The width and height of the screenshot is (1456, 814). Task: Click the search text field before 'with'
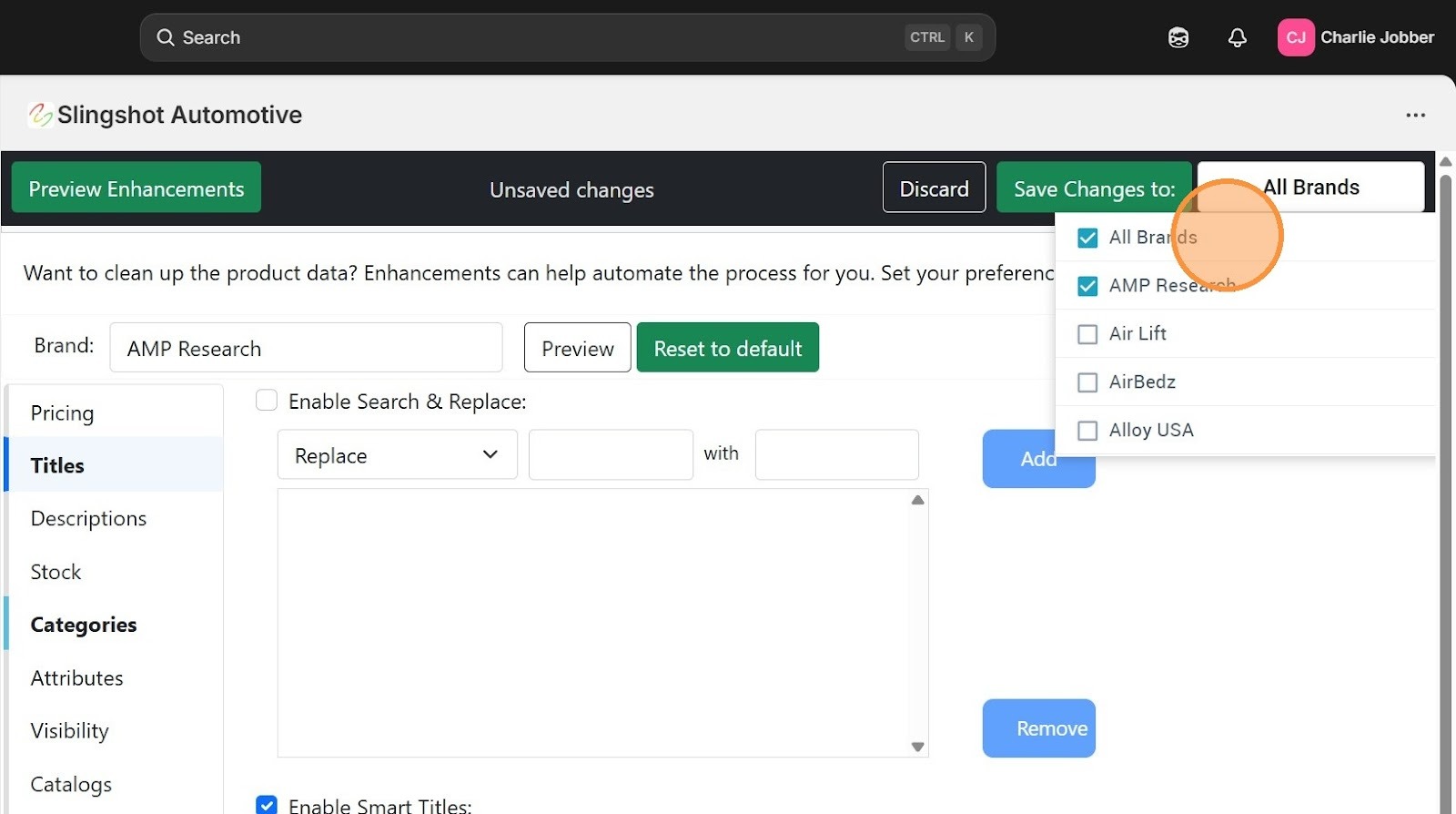(611, 454)
